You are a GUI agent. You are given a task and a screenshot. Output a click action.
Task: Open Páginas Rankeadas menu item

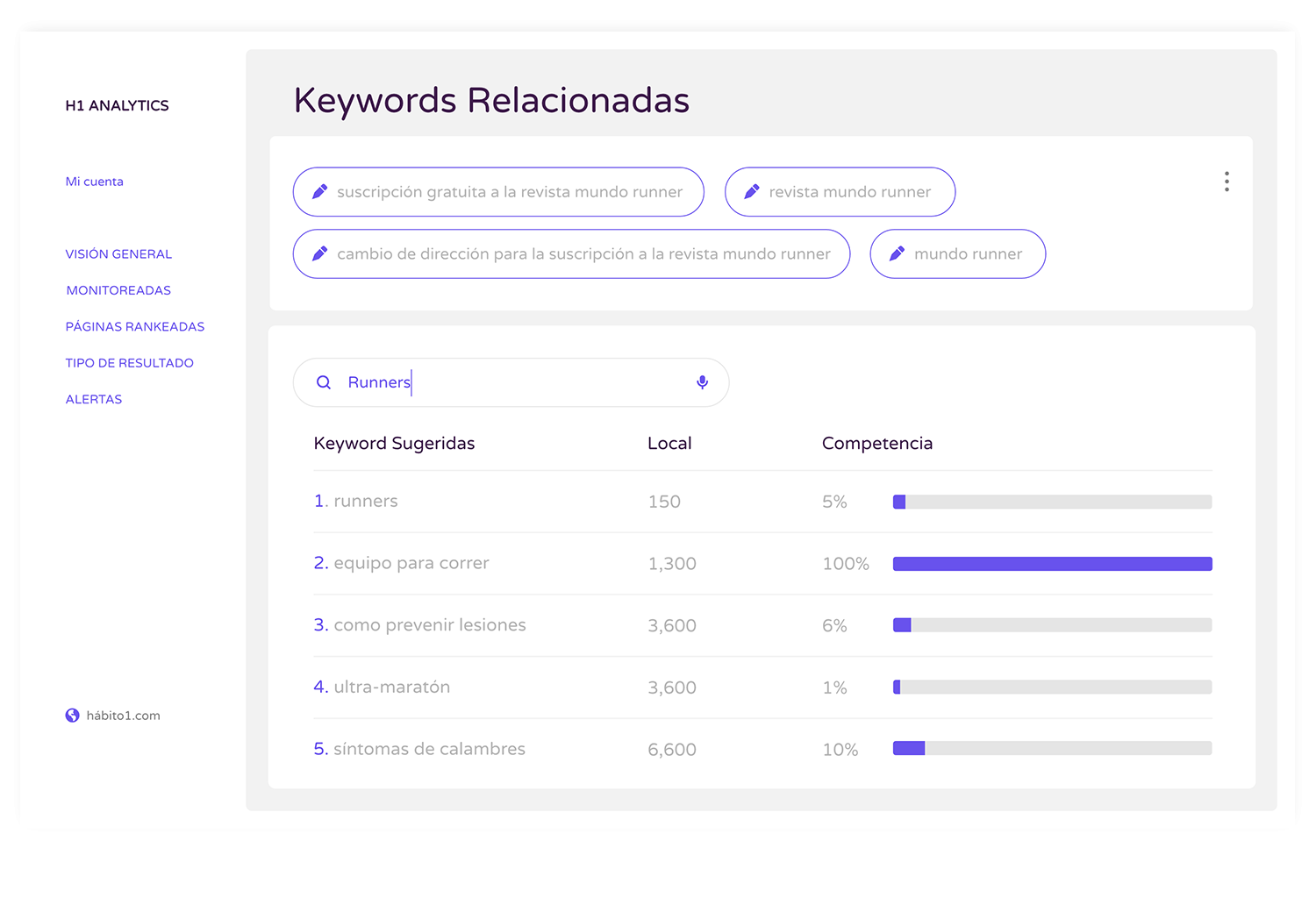tap(134, 326)
